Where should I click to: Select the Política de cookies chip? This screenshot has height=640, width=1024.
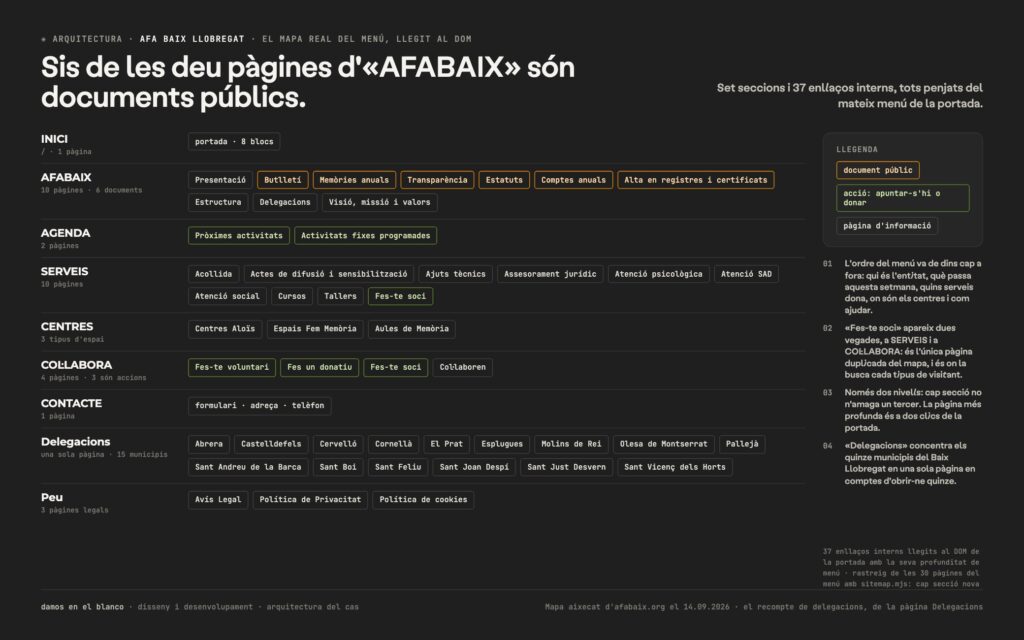pyautogui.click(x=423, y=500)
